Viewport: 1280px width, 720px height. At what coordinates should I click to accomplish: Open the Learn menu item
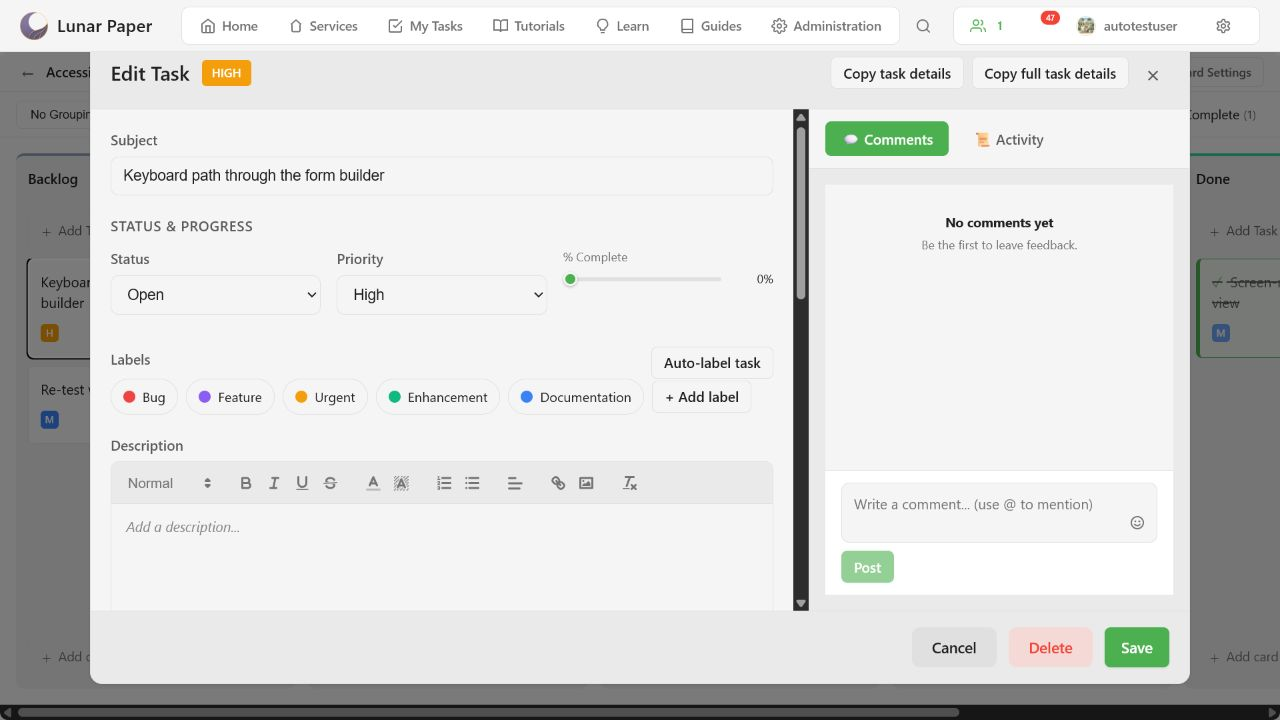pos(622,26)
